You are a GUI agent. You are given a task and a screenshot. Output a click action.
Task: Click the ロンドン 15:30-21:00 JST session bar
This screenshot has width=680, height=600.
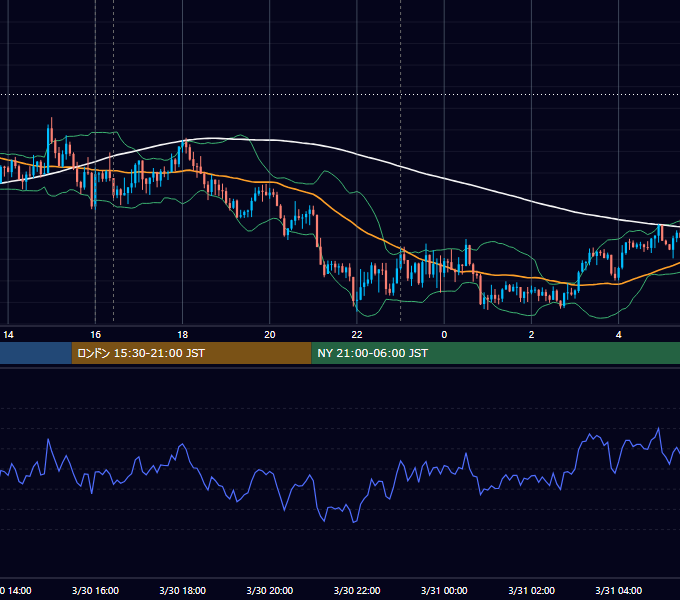(x=191, y=353)
